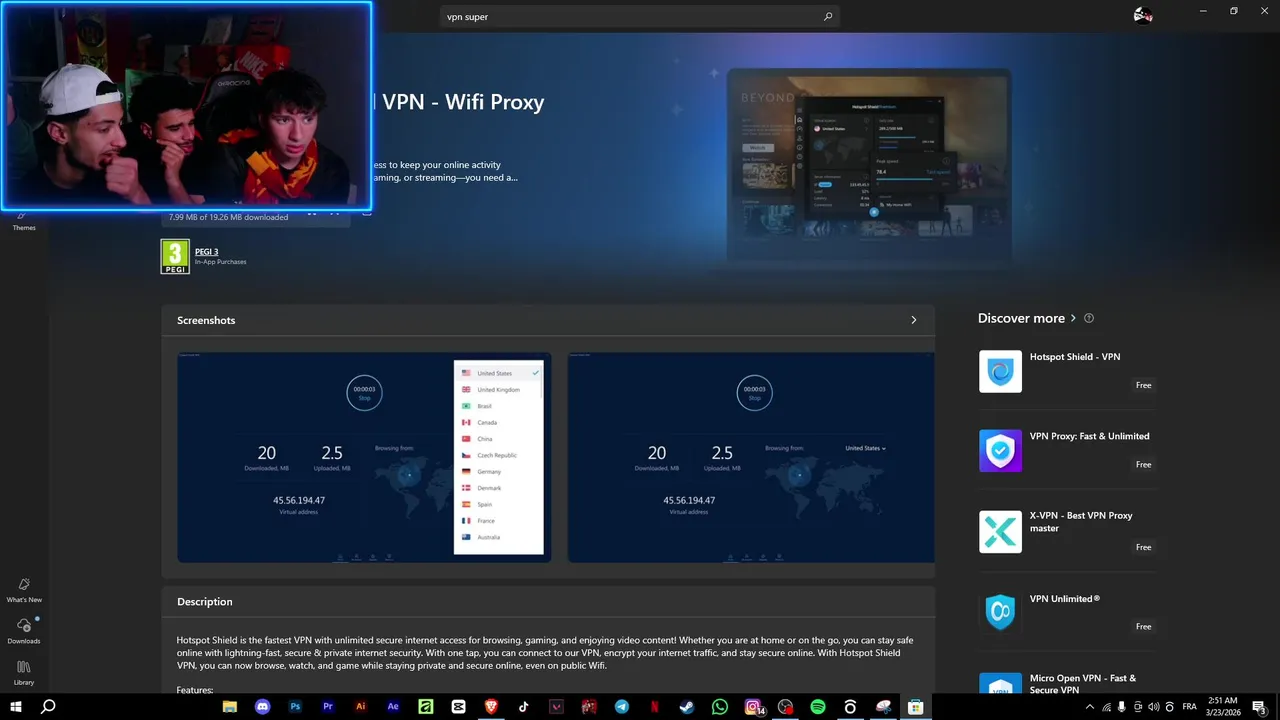
Task: Click Microsoft Store taskbar icon
Action: pyautogui.click(x=915, y=707)
